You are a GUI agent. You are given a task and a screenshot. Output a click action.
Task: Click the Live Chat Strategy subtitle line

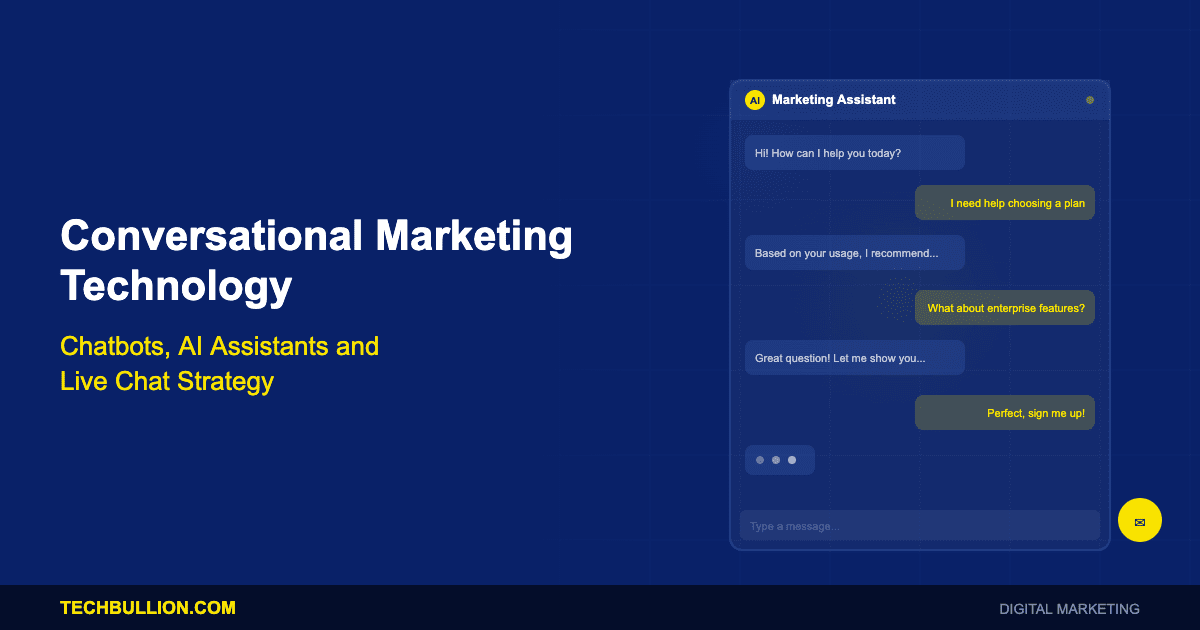(167, 381)
